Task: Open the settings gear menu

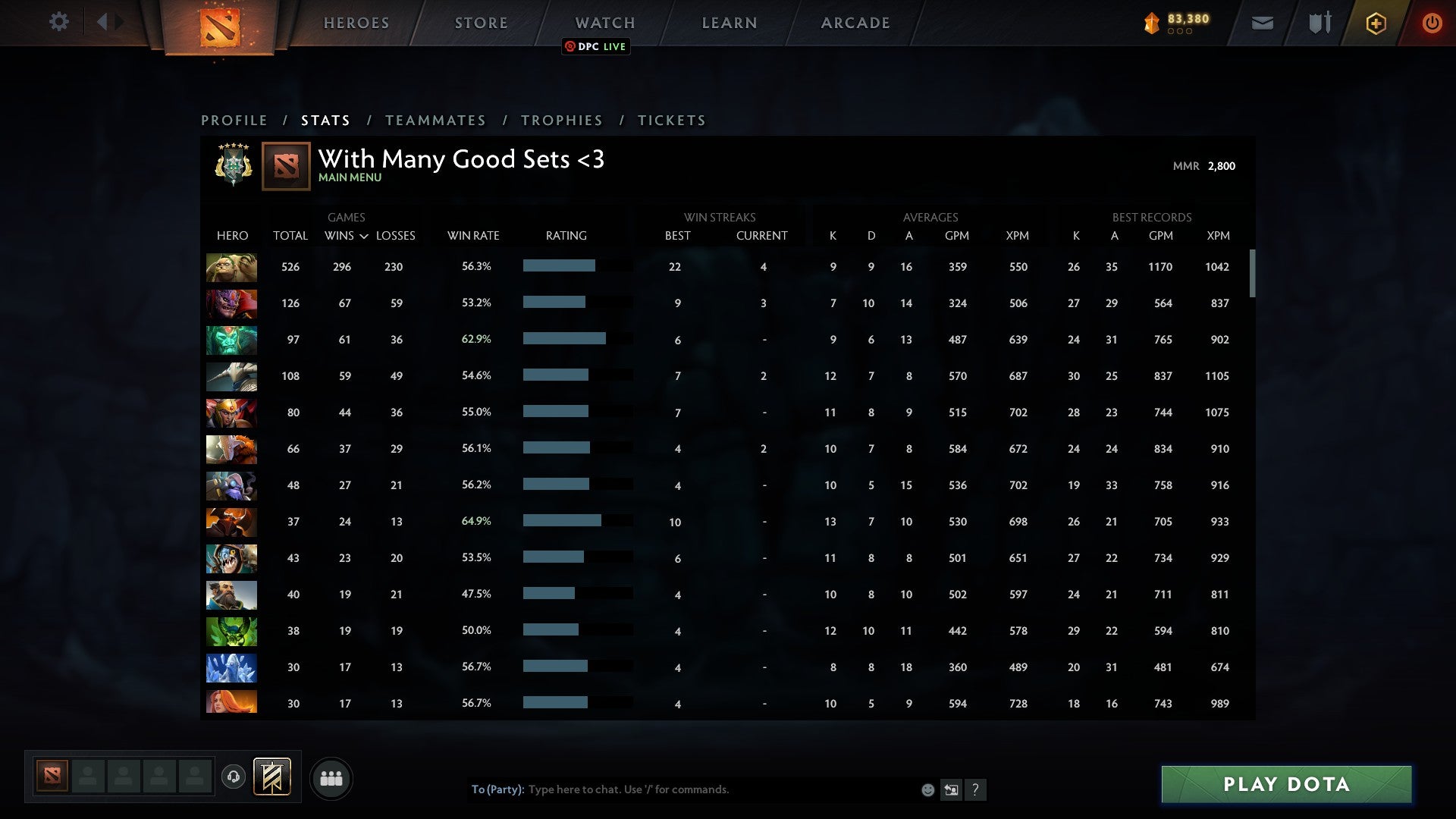Action: 59,22
